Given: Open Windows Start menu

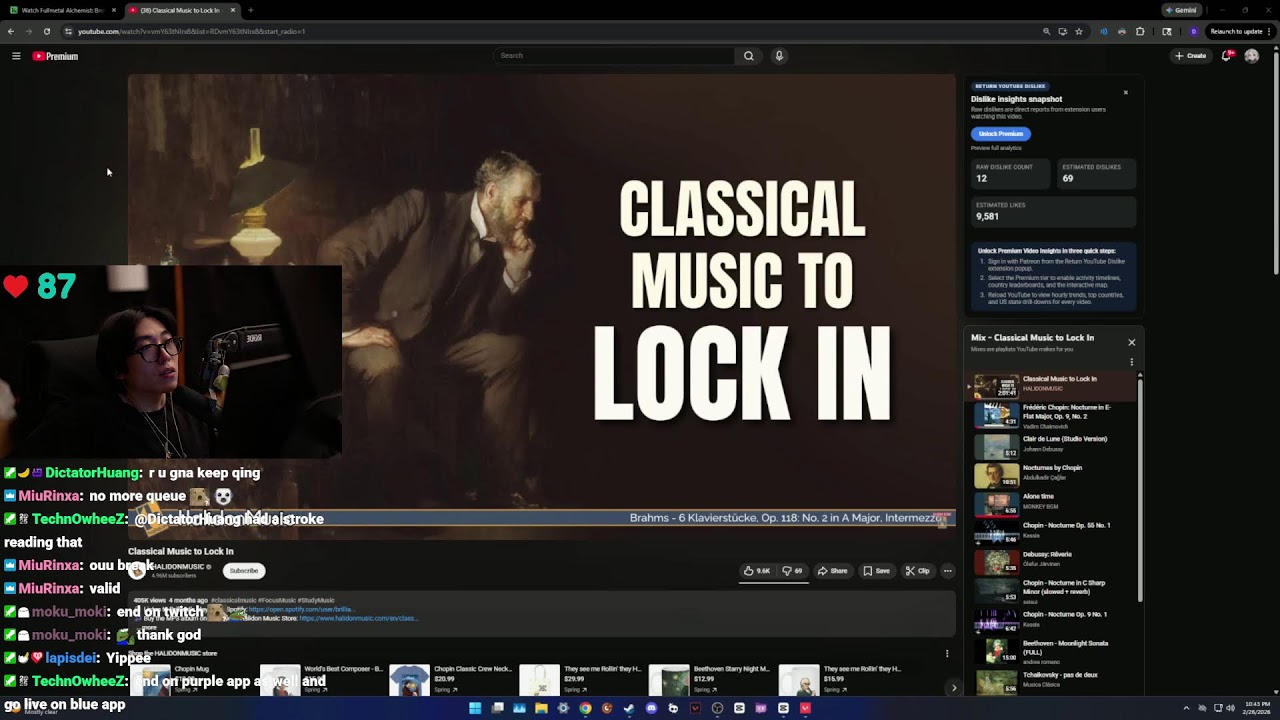Looking at the screenshot, I should [x=475, y=708].
